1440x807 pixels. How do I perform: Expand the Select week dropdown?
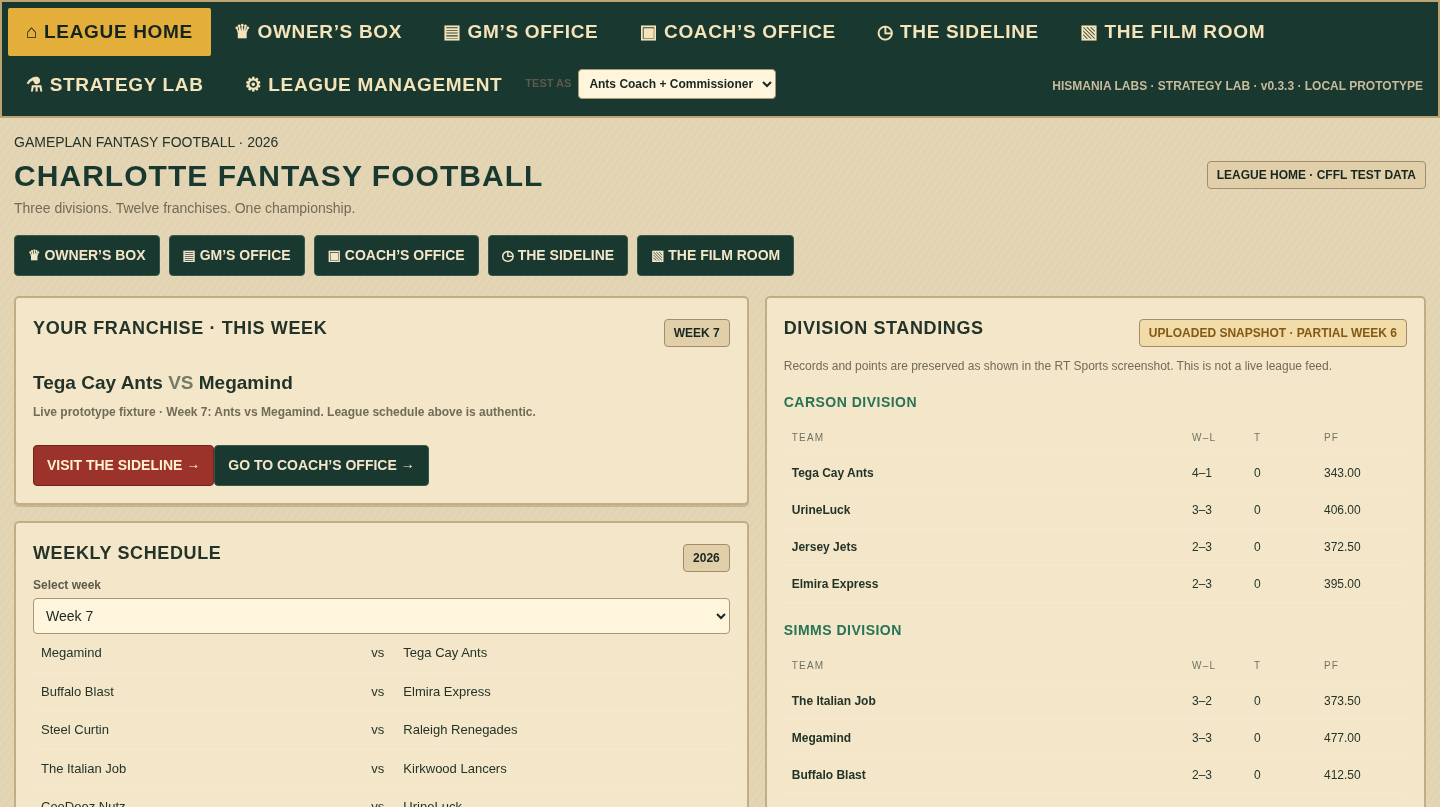pos(381,616)
